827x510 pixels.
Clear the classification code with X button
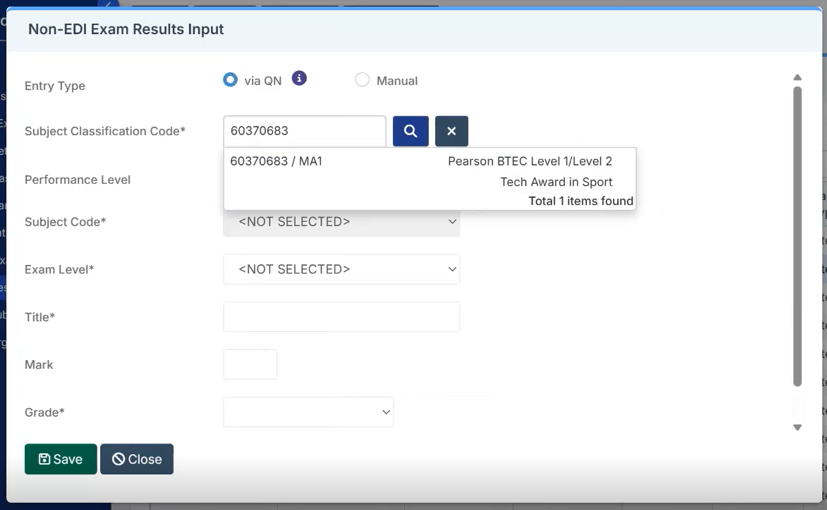pyautogui.click(x=451, y=131)
